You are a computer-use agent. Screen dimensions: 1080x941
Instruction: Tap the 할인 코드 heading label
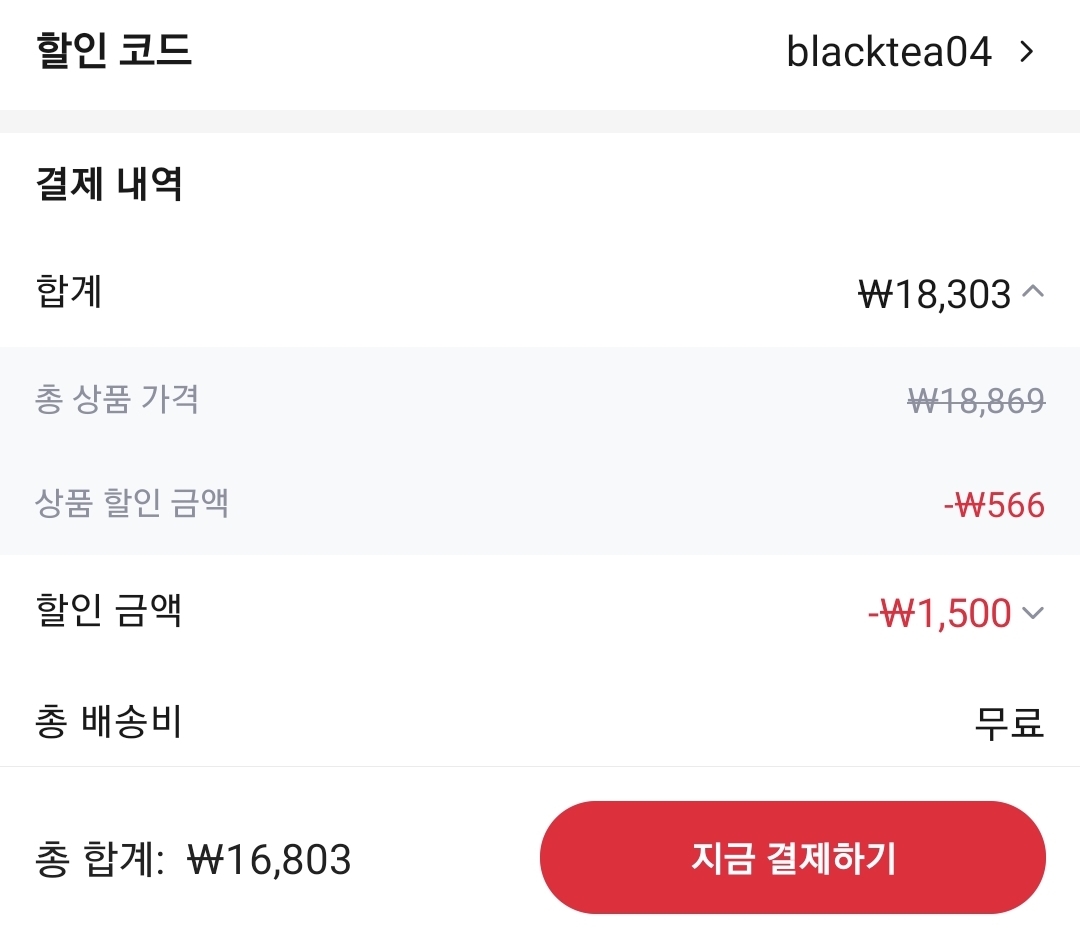point(113,51)
